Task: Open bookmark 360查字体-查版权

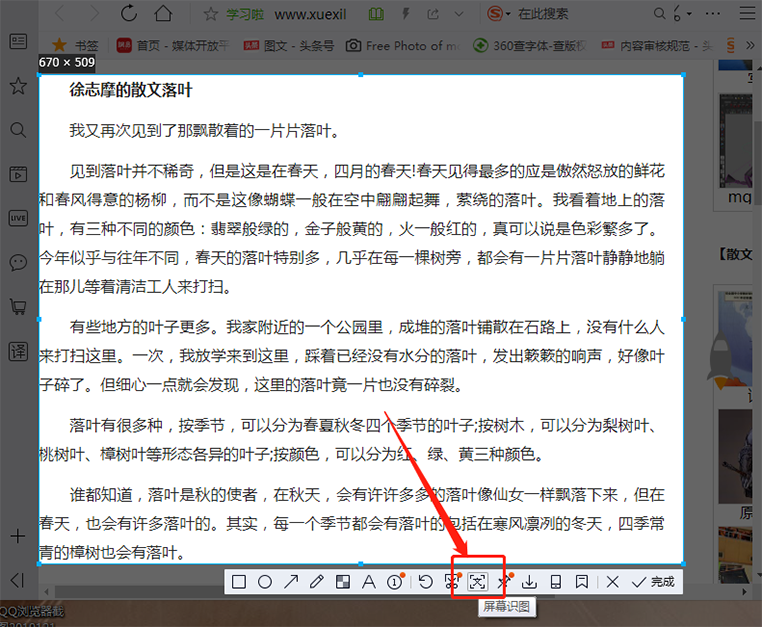Action: coord(530,46)
